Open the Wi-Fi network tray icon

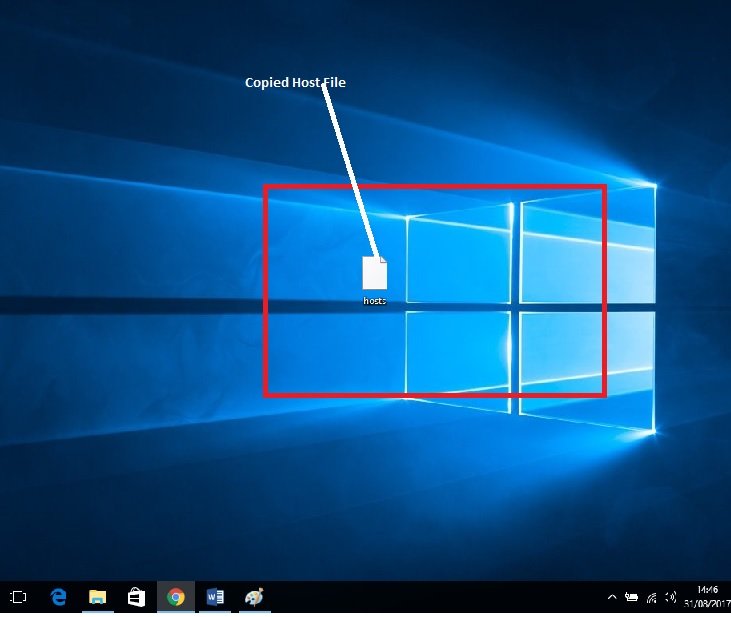click(x=651, y=597)
